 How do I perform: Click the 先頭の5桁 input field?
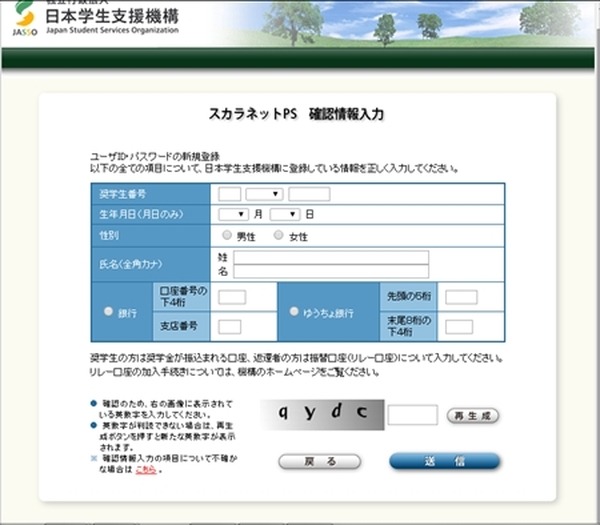pyautogui.click(x=461, y=297)
